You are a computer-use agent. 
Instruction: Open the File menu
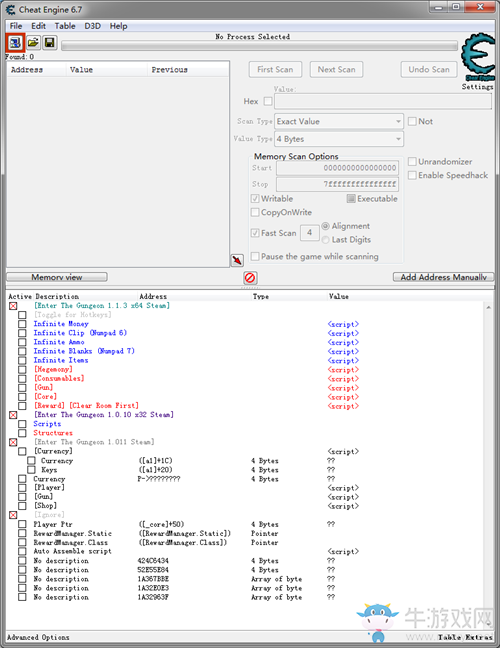[x=16, y=26]
